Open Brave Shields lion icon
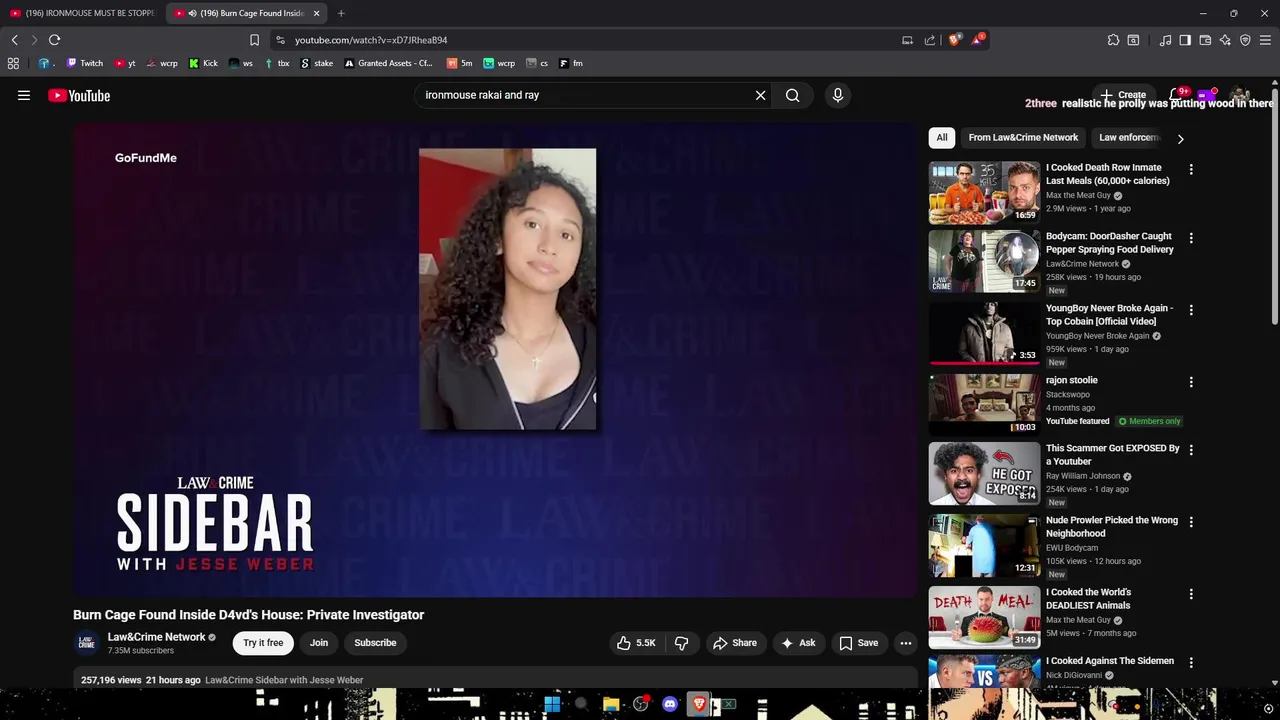Viewport: 1280px width, 720px height. coord(954,40)
